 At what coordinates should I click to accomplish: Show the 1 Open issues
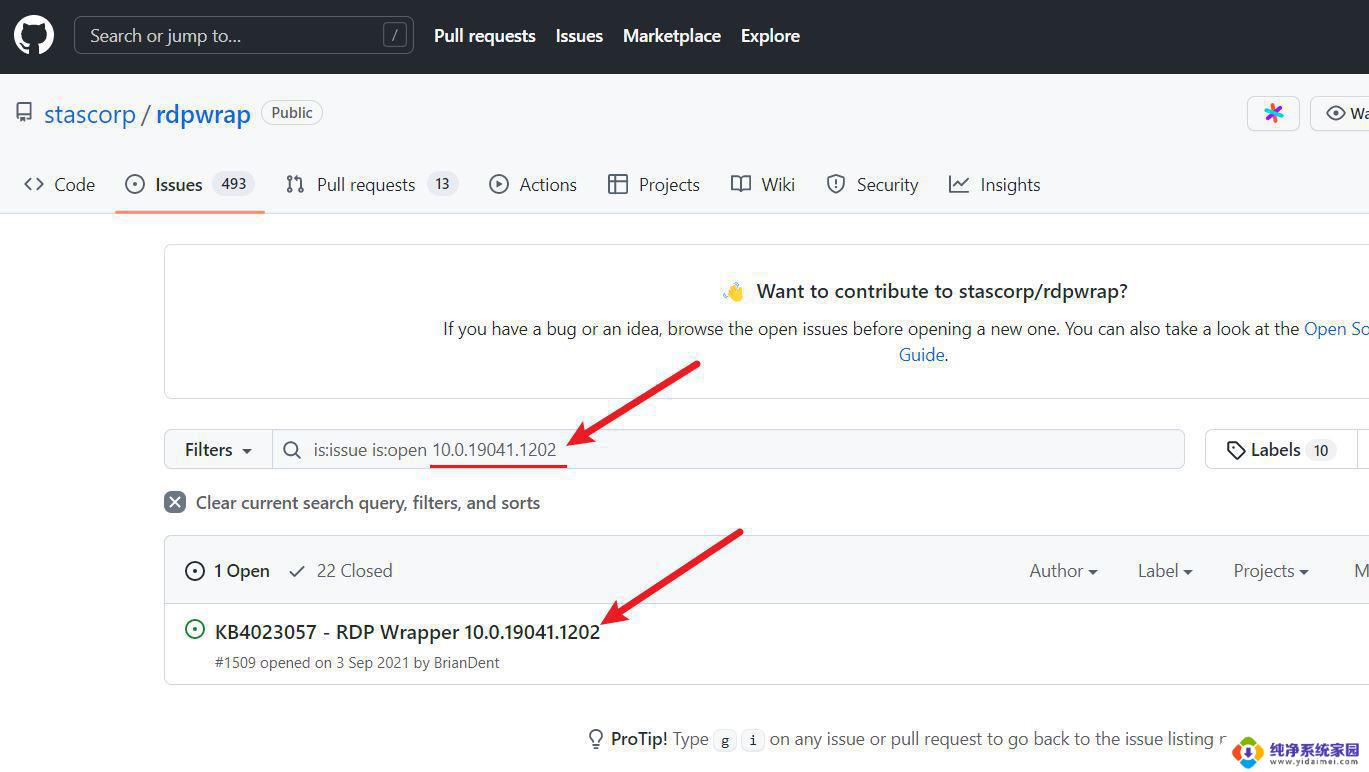pos(228,571)
